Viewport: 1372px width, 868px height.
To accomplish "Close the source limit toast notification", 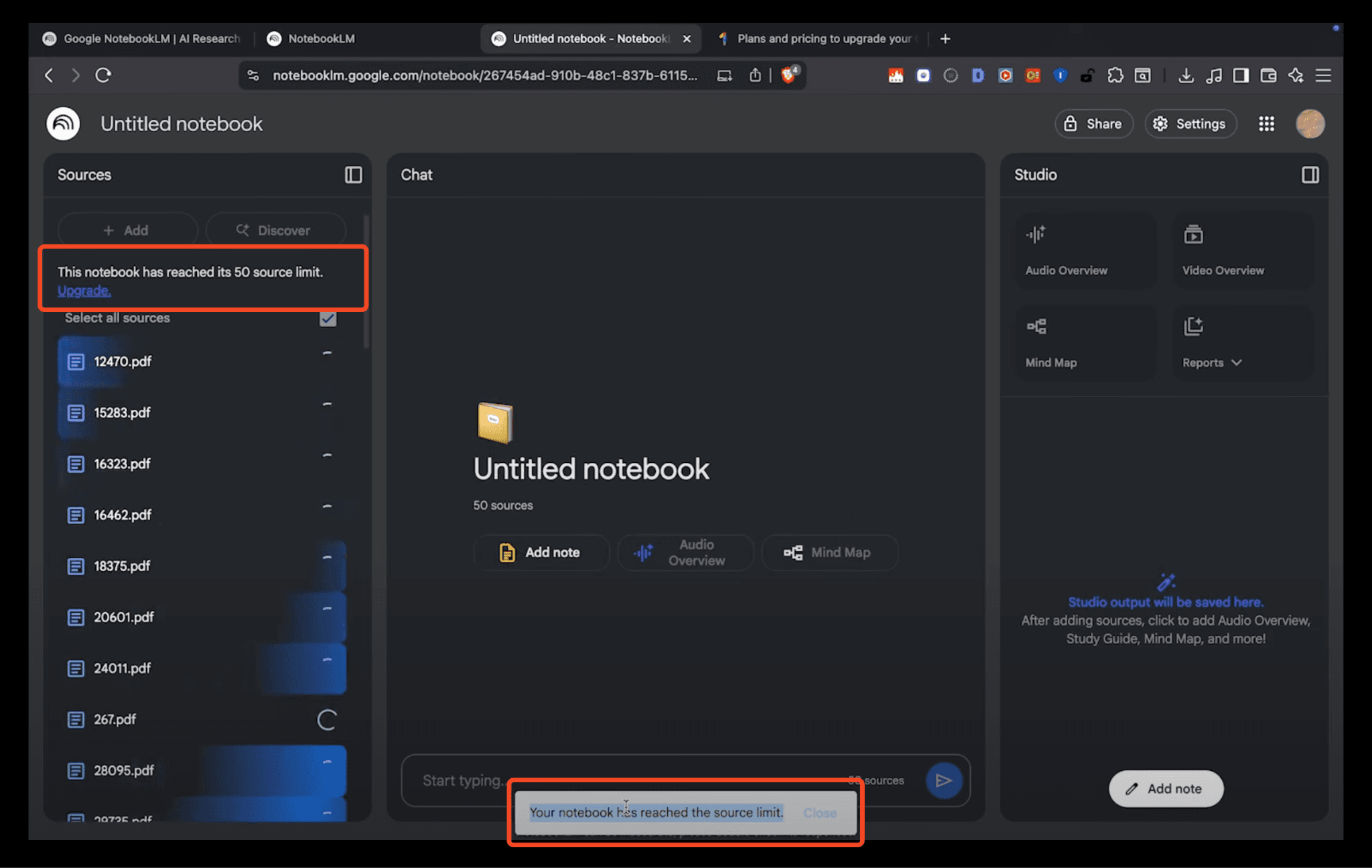I will pos(819,812).
